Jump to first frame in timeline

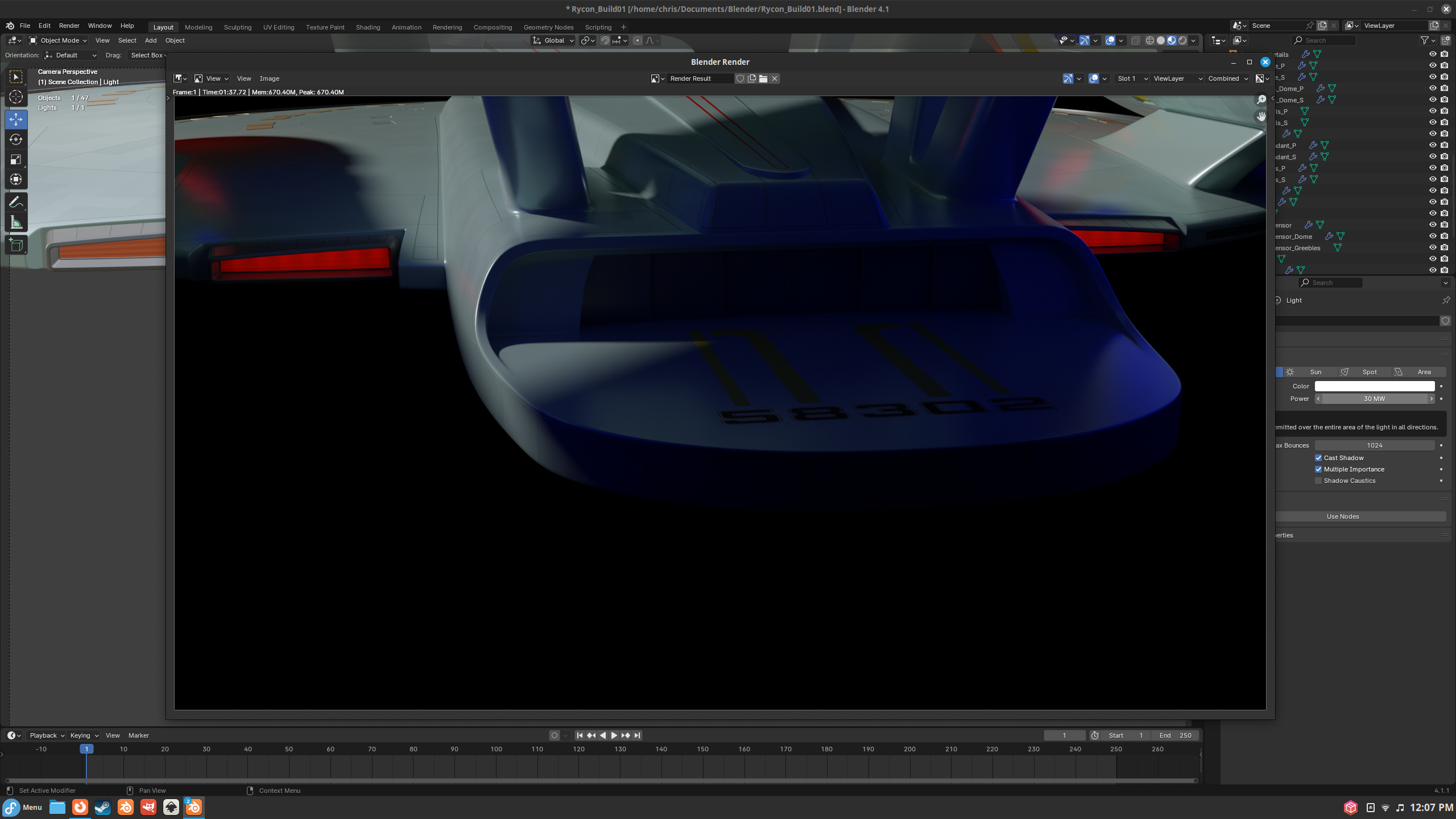(x=580, y=735)
